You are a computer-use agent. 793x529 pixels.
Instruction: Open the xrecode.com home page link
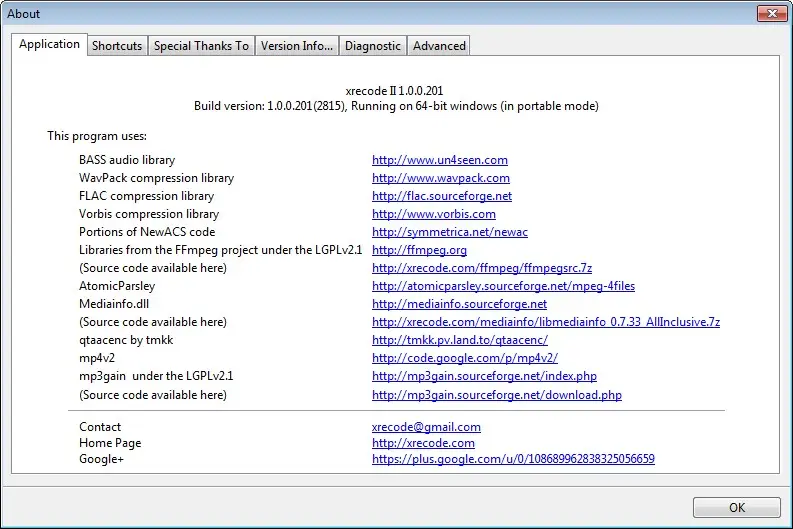coord(423,443)
